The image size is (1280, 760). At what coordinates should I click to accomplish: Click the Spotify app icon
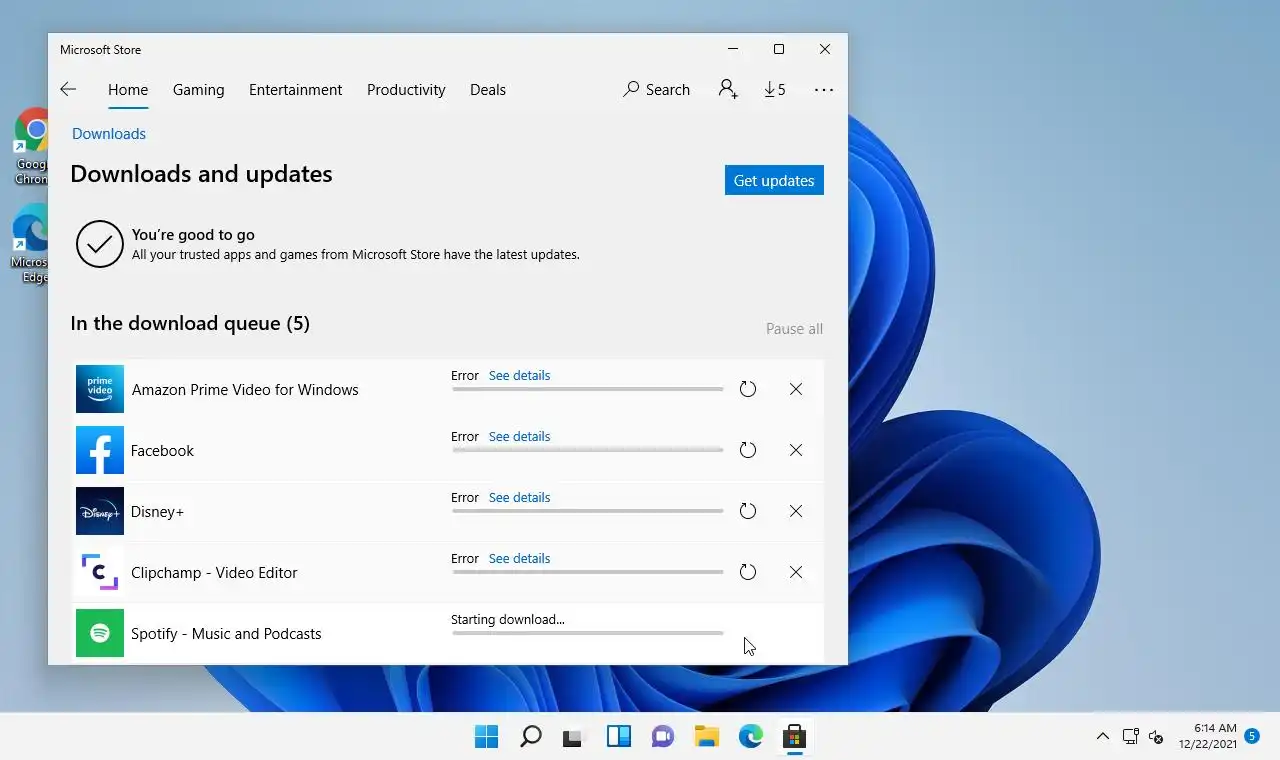point(100,633)
